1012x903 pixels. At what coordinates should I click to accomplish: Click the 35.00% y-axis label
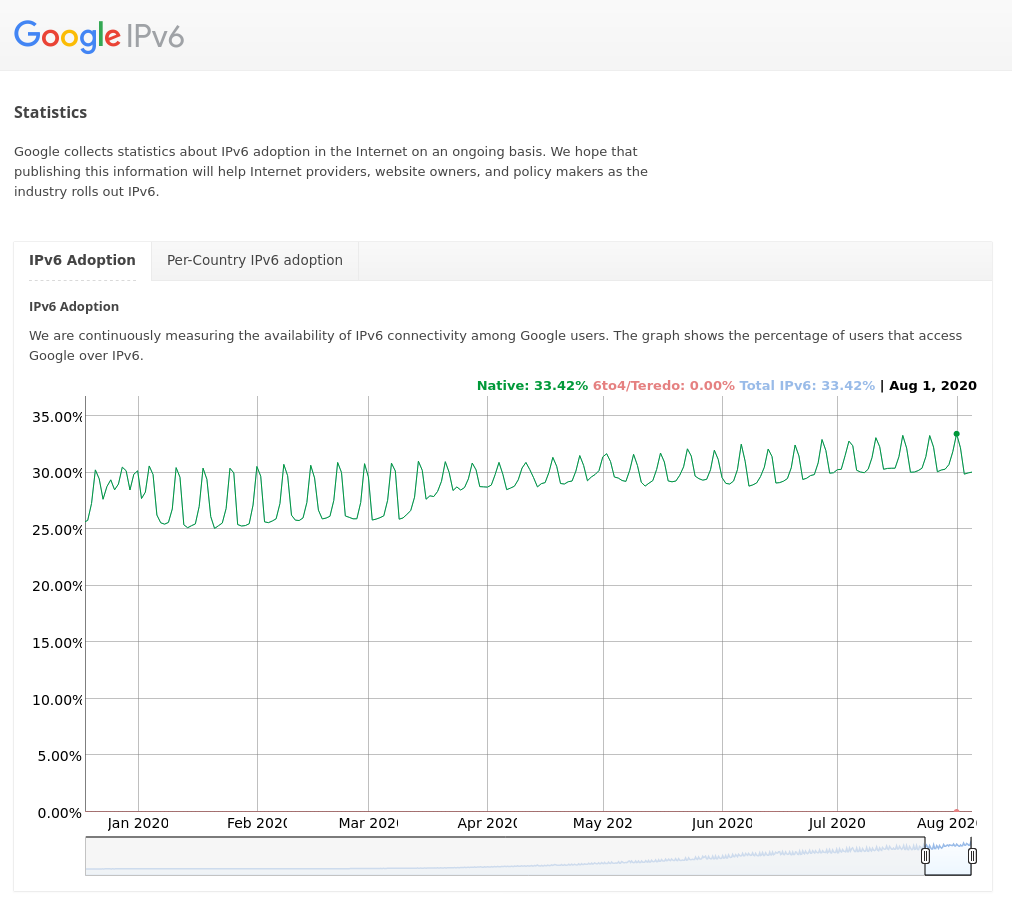pyautogui.click(x=57, y=417)
